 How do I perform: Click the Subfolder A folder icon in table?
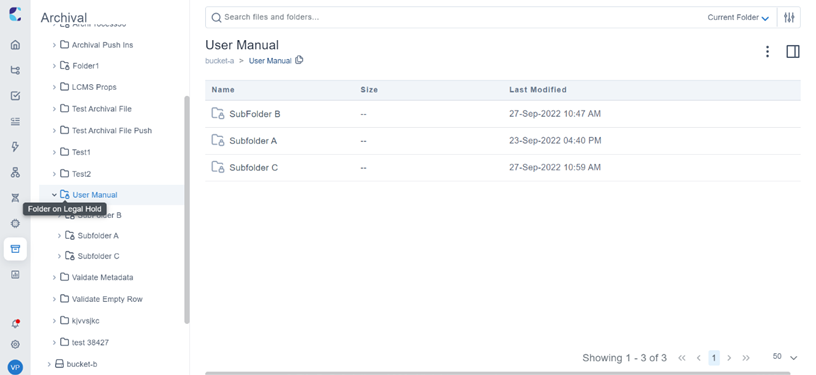218,140
